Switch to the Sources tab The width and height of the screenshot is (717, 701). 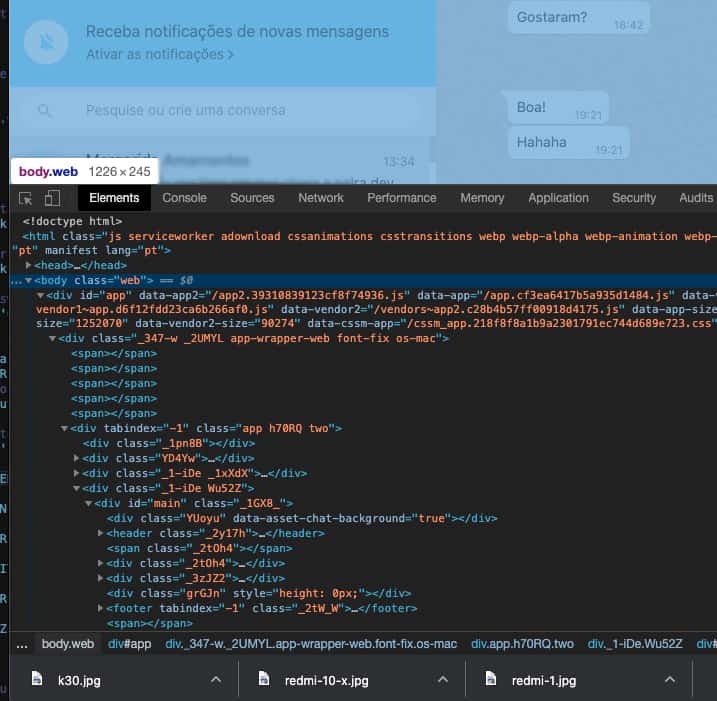click(252, 198)
